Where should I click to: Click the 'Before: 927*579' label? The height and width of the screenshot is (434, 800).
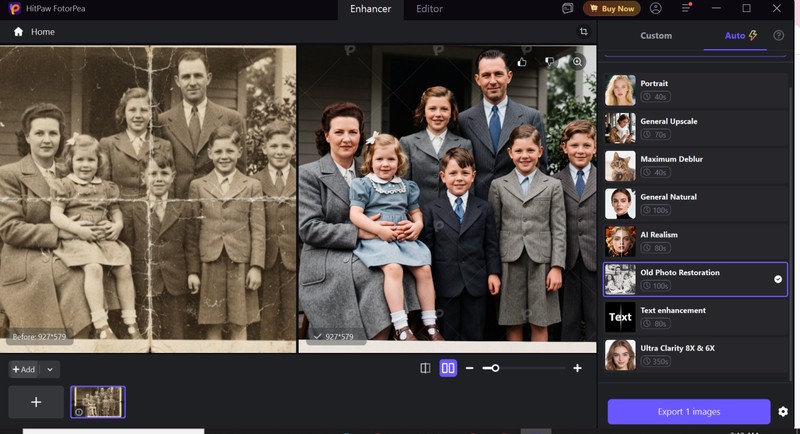click(39, 337)
